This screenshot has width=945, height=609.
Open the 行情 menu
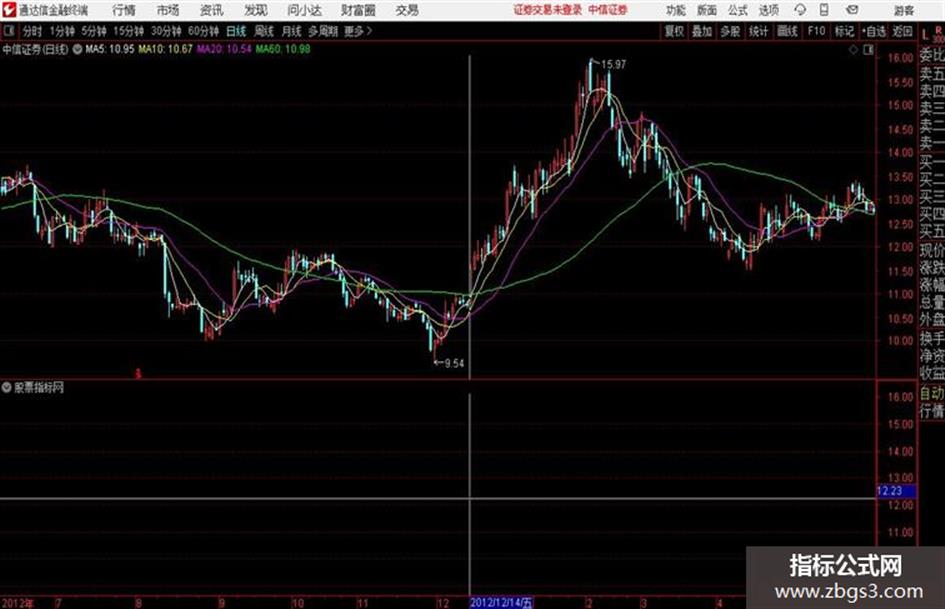tap(124, 10)
